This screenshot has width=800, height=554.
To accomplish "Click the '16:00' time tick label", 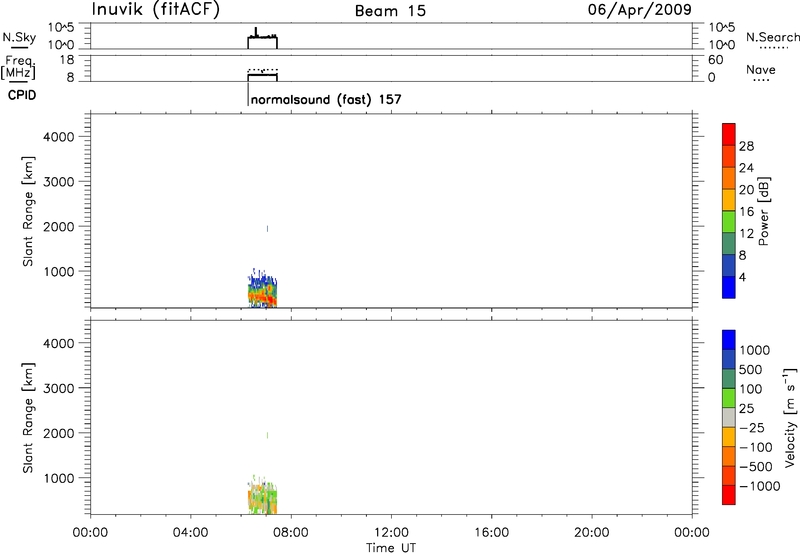I will [491, 533].
